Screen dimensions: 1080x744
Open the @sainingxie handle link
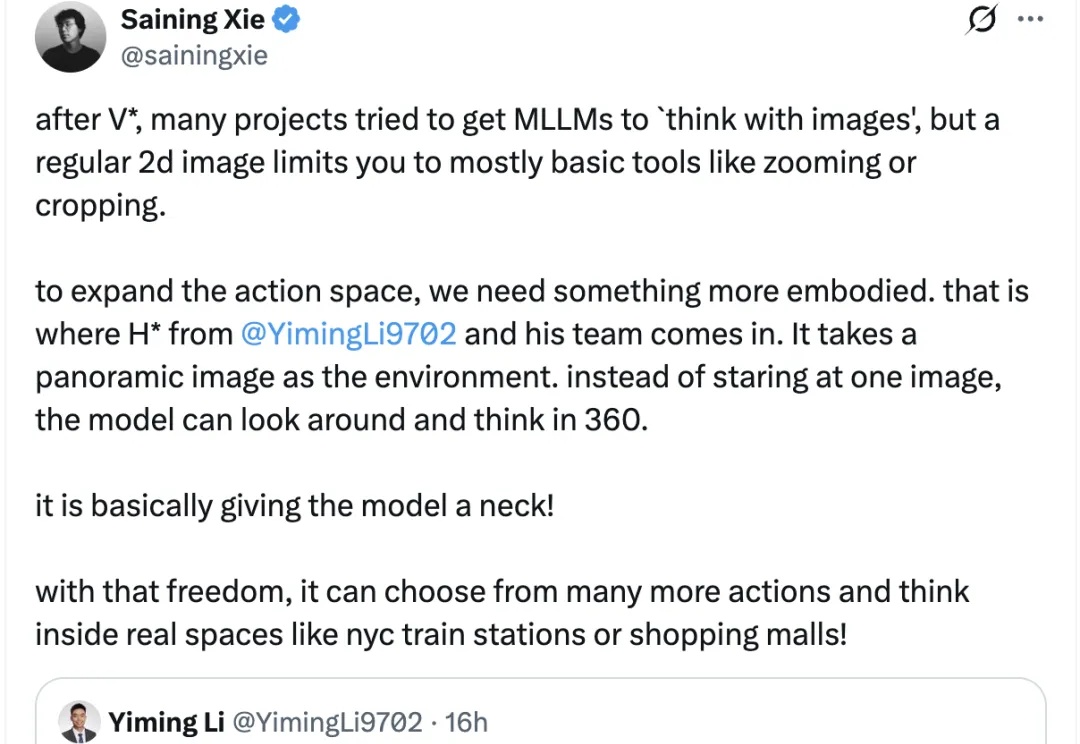pyautogui.click(x=194, y=55)
